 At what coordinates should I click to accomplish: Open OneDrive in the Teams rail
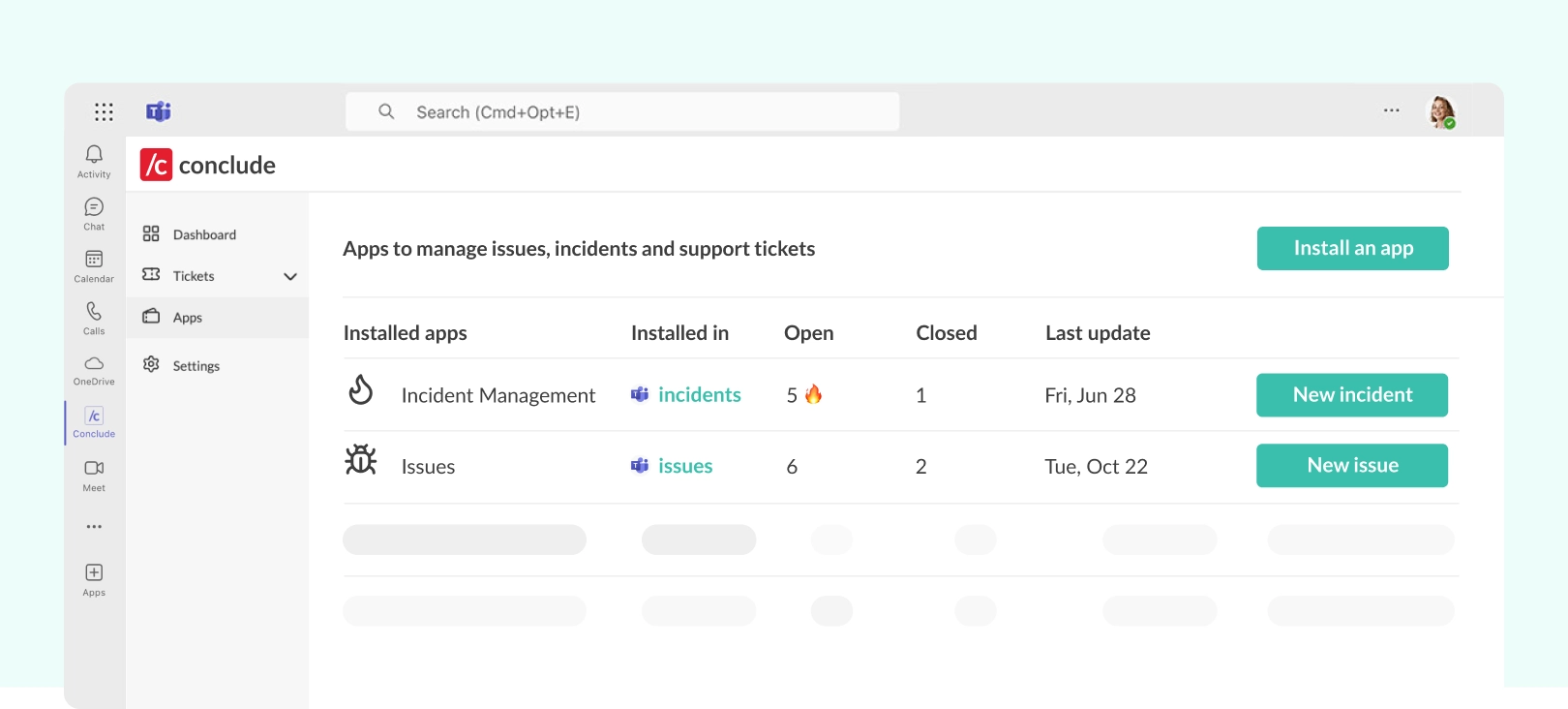[x=94, y=371]
